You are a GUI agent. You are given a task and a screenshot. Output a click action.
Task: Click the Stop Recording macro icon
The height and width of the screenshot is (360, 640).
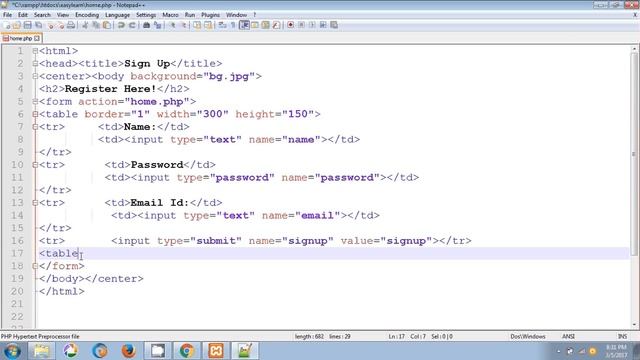[x=301, y=25]
